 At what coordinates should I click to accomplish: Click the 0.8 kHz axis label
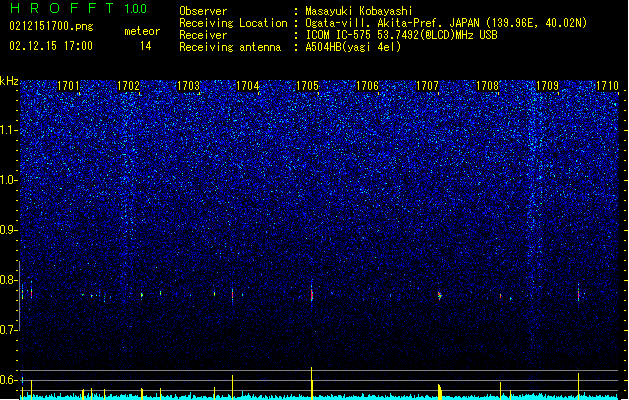(9, 280)
